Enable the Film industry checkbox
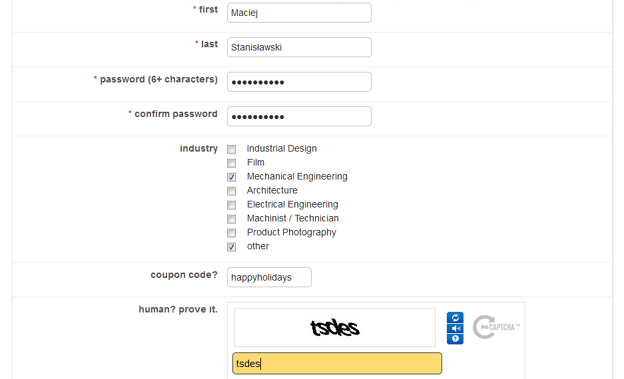Image resolution: width=624 pixels, height=379 pixels. (231, 163)
